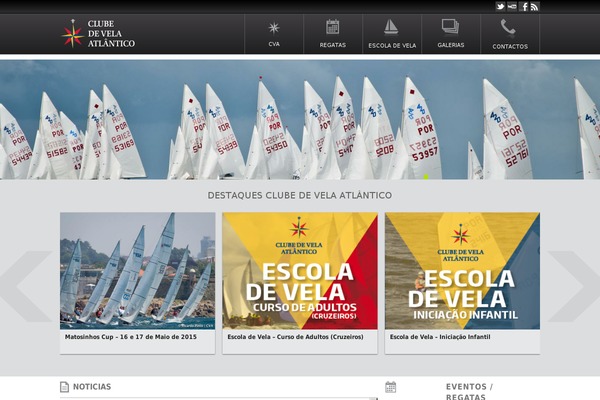600x400 pixels.
Task: Click the Eventos / Regatas section heading
Action: pyautogui.click(x=469, y=391)
